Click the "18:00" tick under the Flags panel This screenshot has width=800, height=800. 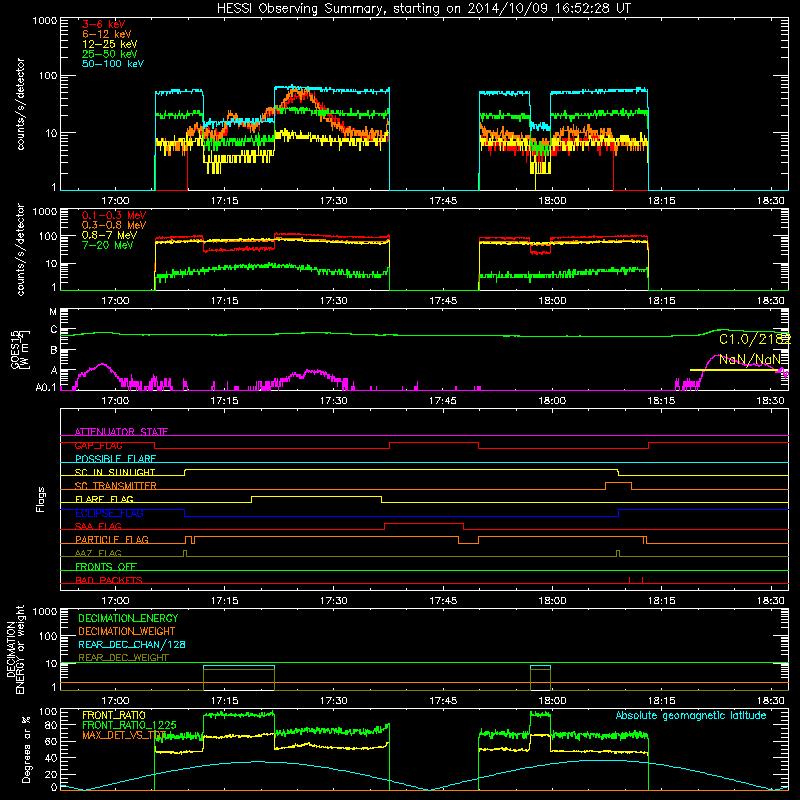coord(552,601)
